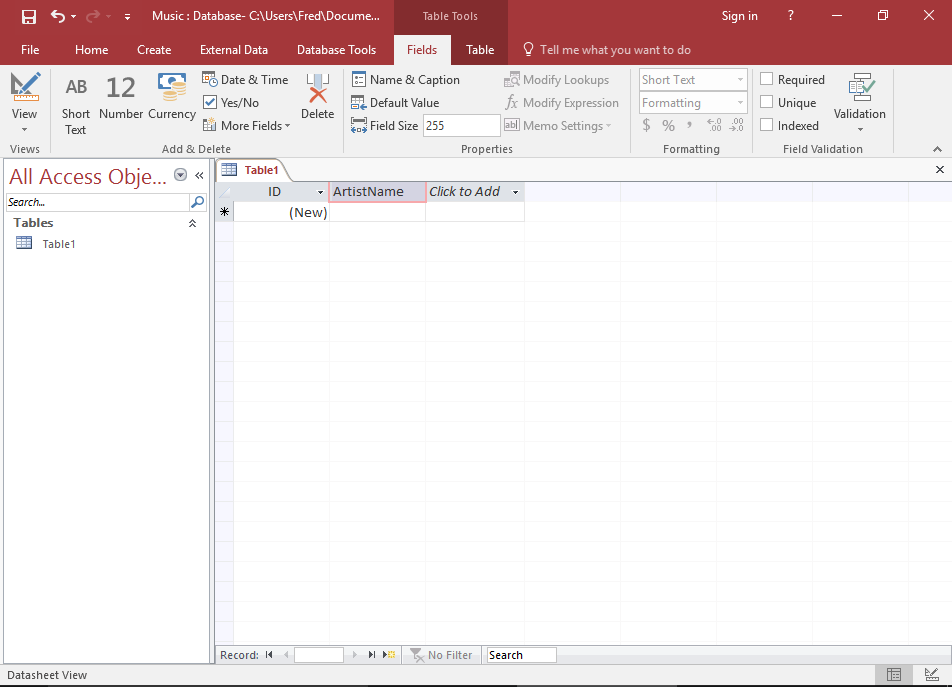The width and height of the screenshot is (952, 687).
Task: Open the More Fields dropdown
Action: coord(246,126)
